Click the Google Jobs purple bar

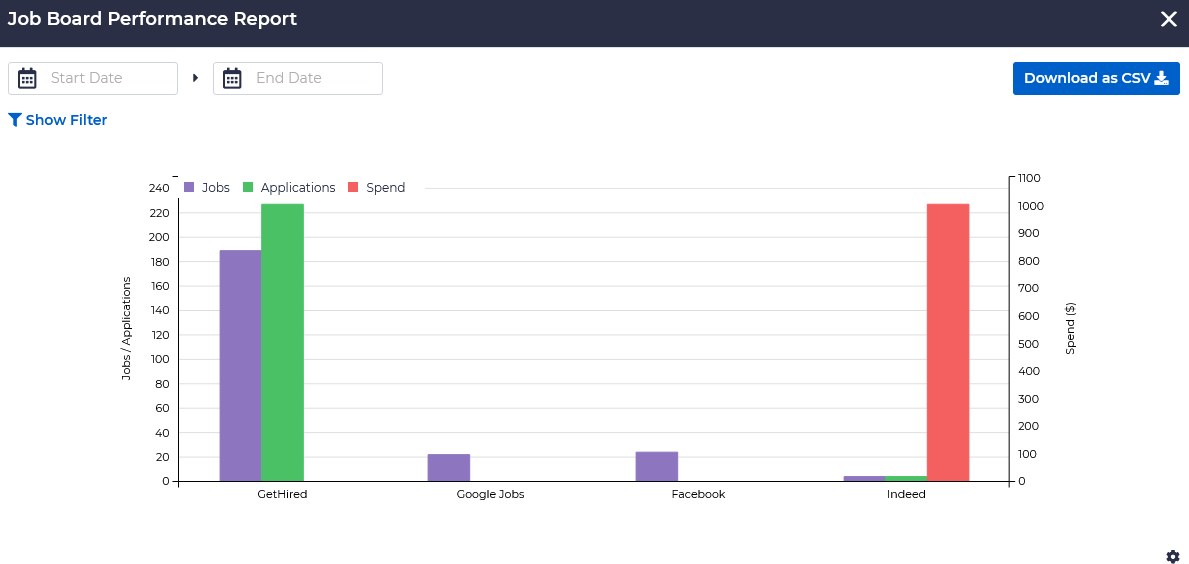pyautogui.click(x=448, y=468)
